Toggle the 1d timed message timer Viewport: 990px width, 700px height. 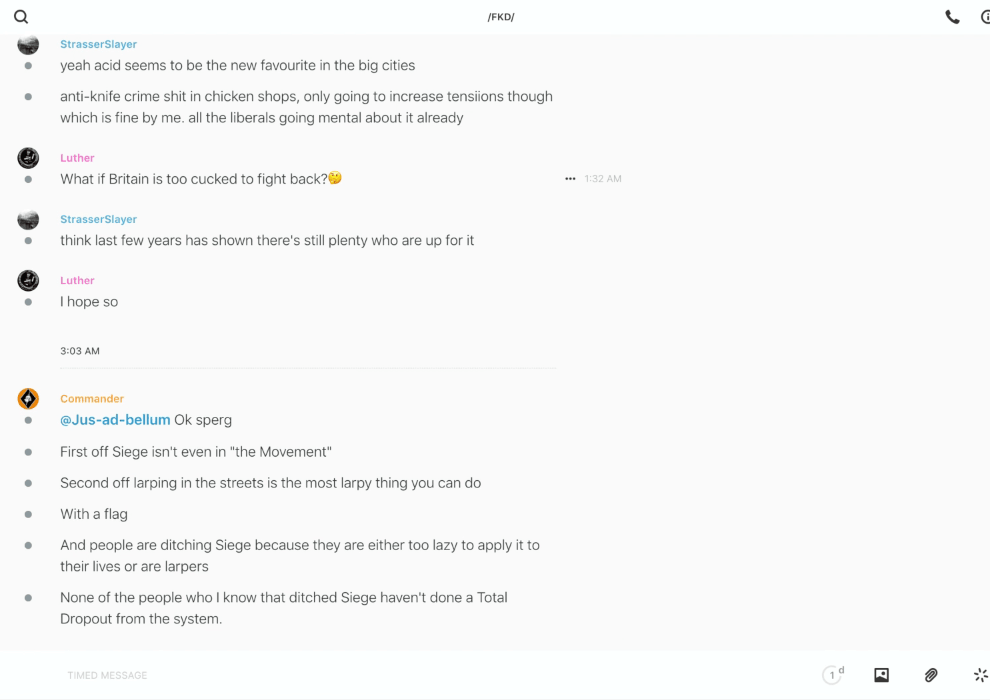point(833,675)
